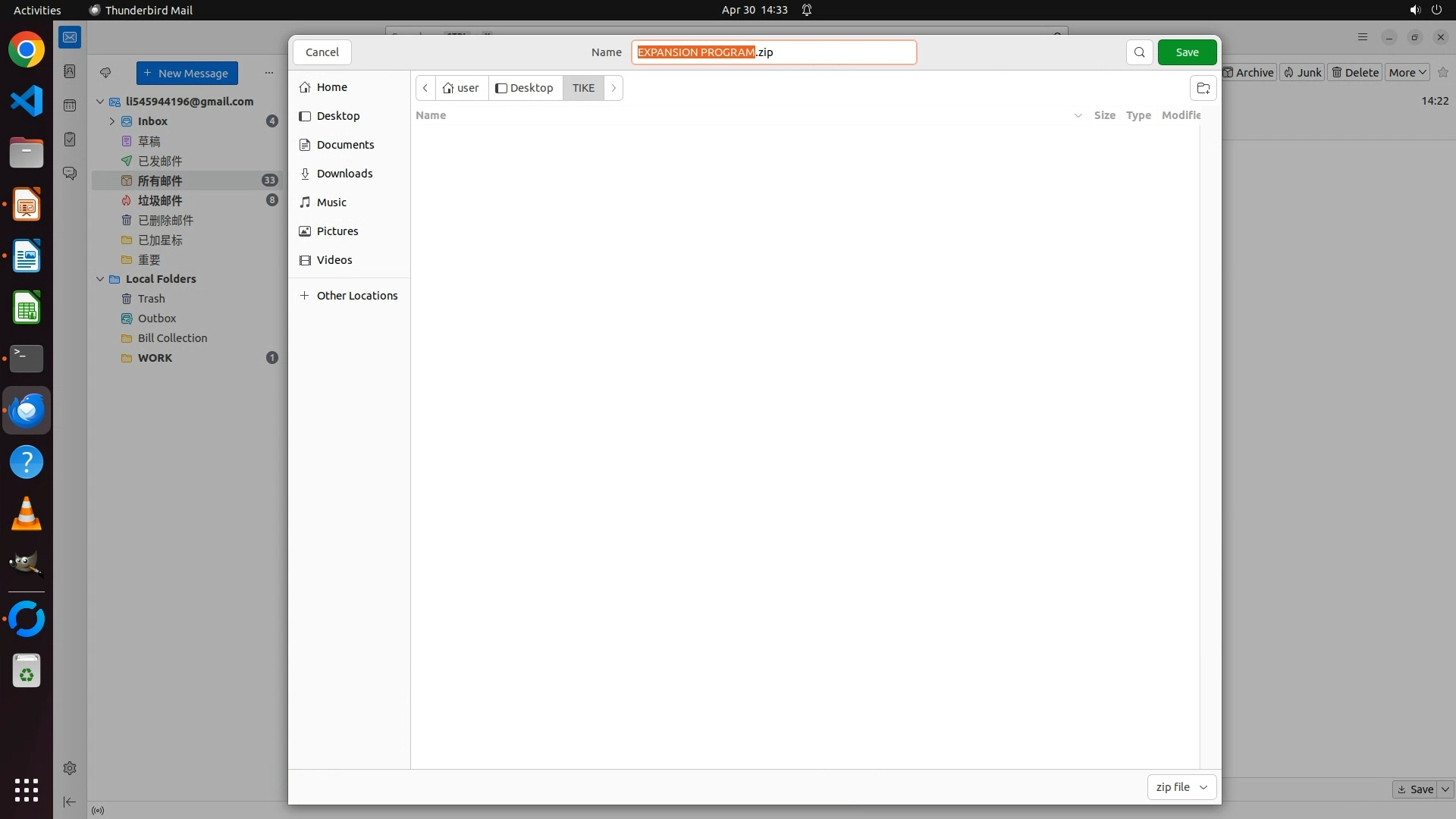Screen dimensions: 1456x819
Task: Open the zip file type dropdown
Action: [x=1181, y=787]
